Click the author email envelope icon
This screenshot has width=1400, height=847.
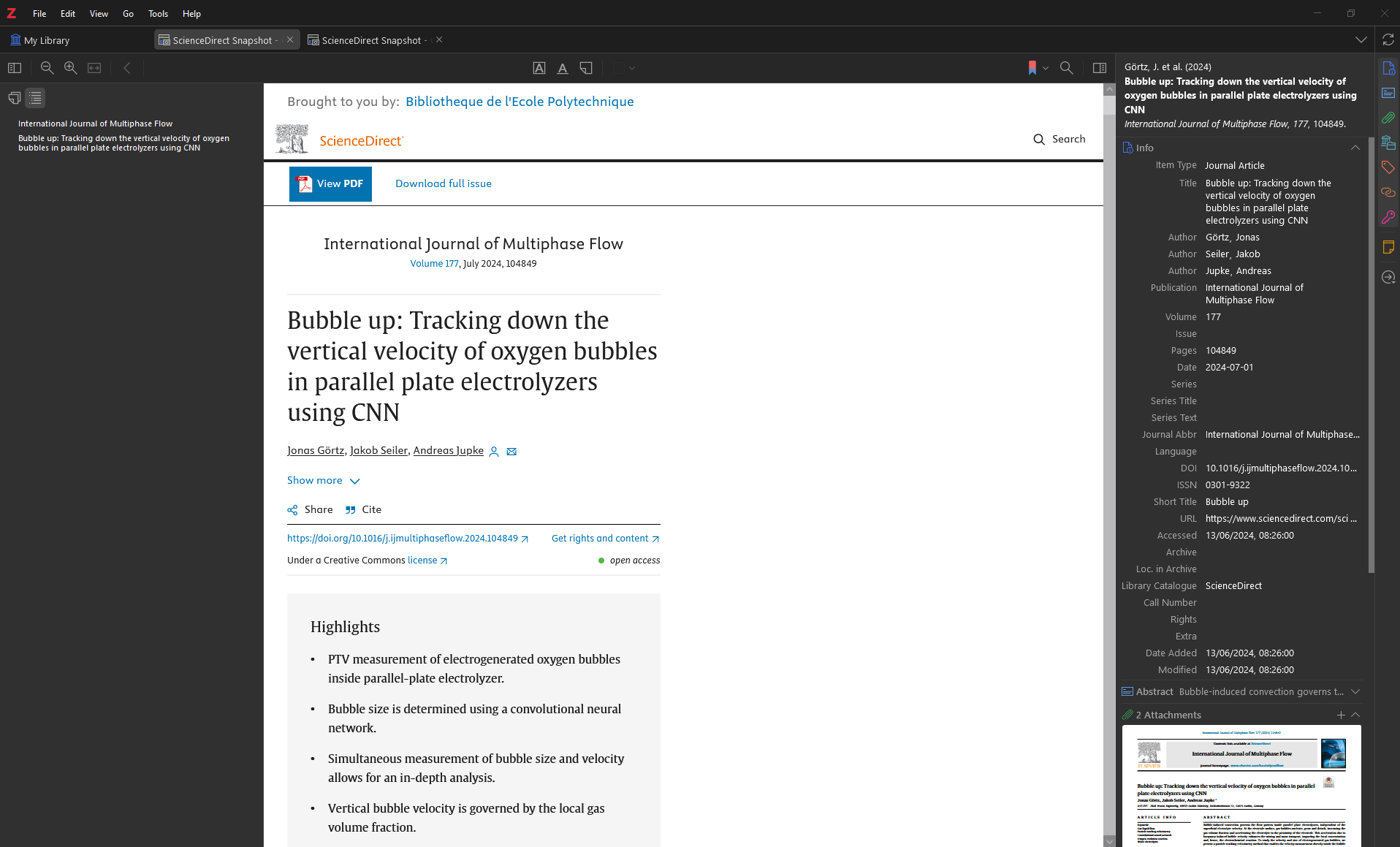(x=511, y=452)
